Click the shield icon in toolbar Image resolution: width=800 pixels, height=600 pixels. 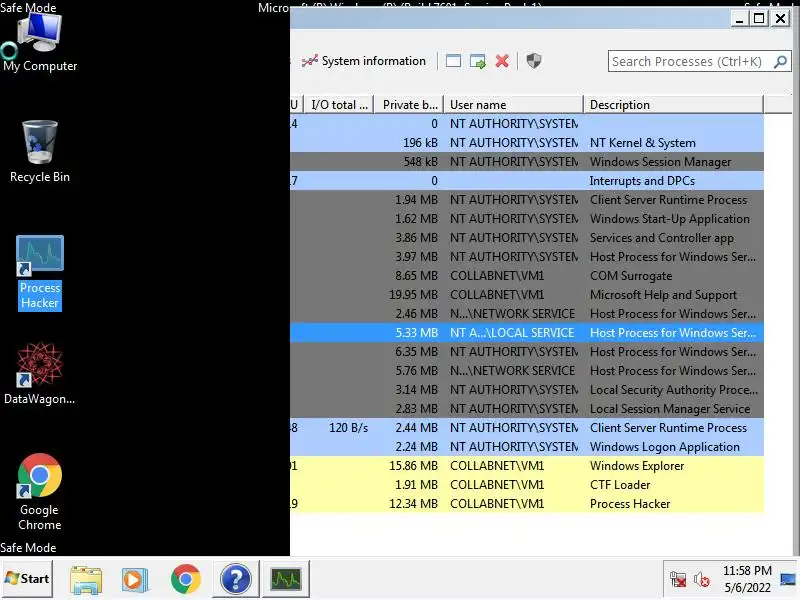pyautogui.click(x=534, y=61)
